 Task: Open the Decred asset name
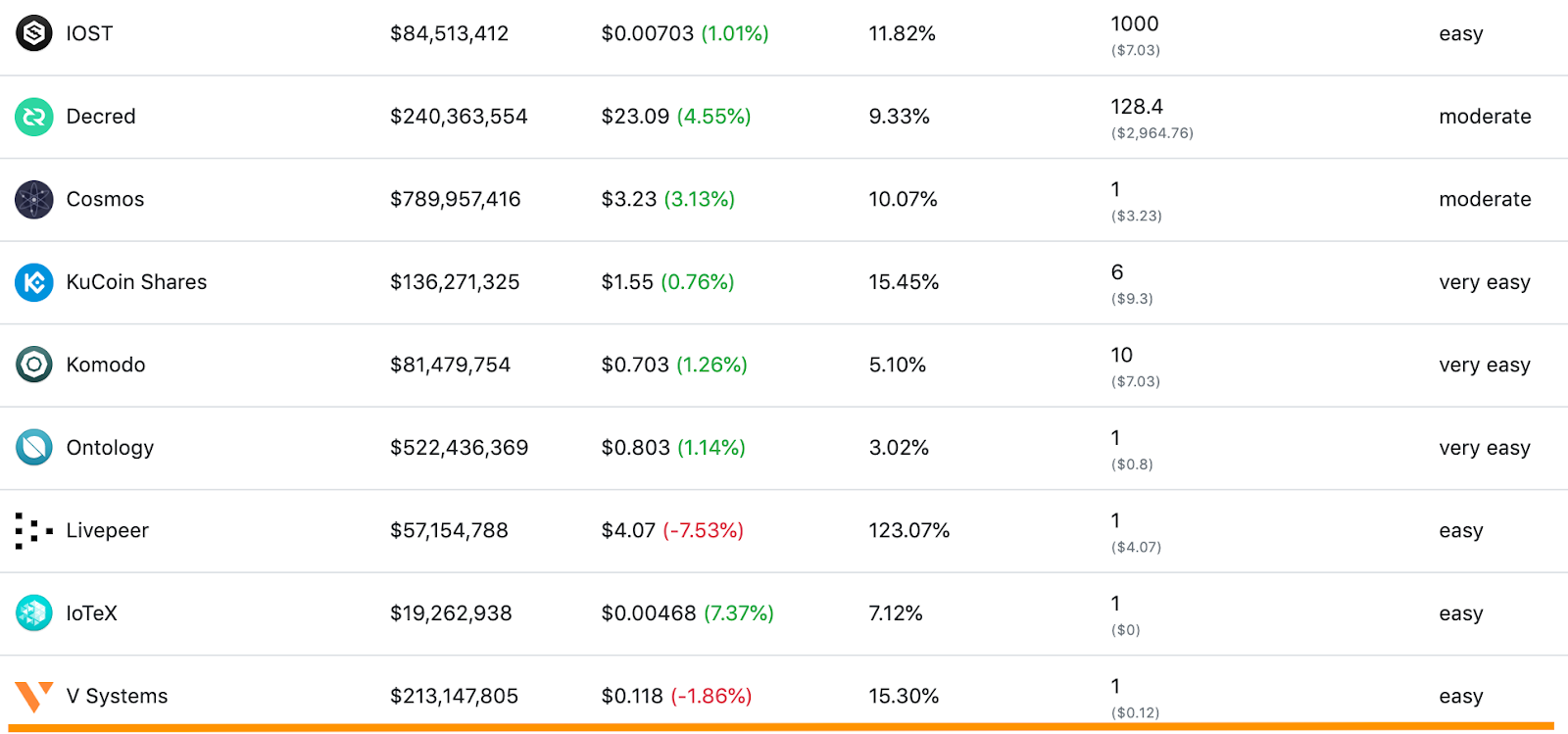(x=101, y=117)
